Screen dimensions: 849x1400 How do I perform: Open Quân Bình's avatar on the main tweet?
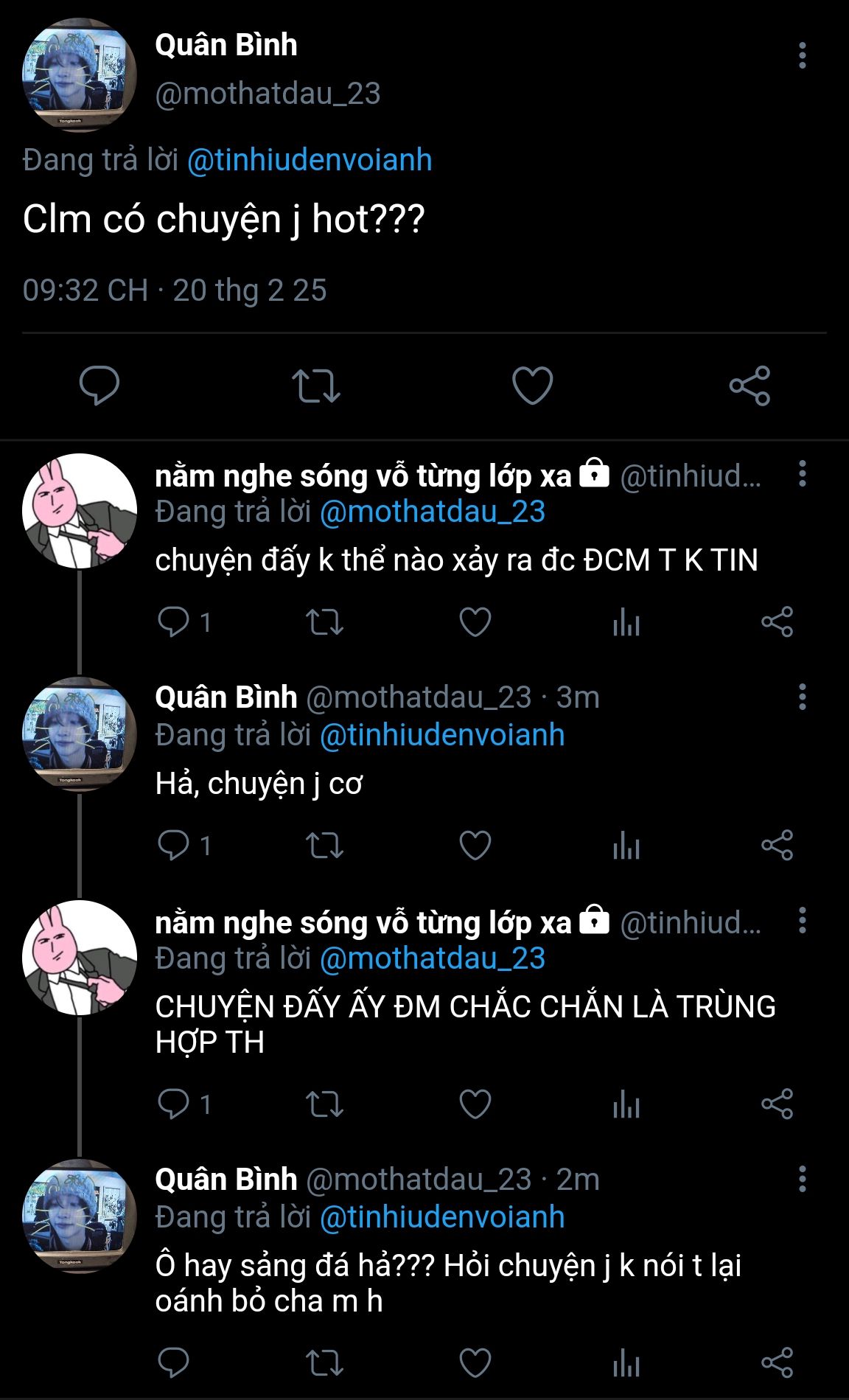coord(79,75)
